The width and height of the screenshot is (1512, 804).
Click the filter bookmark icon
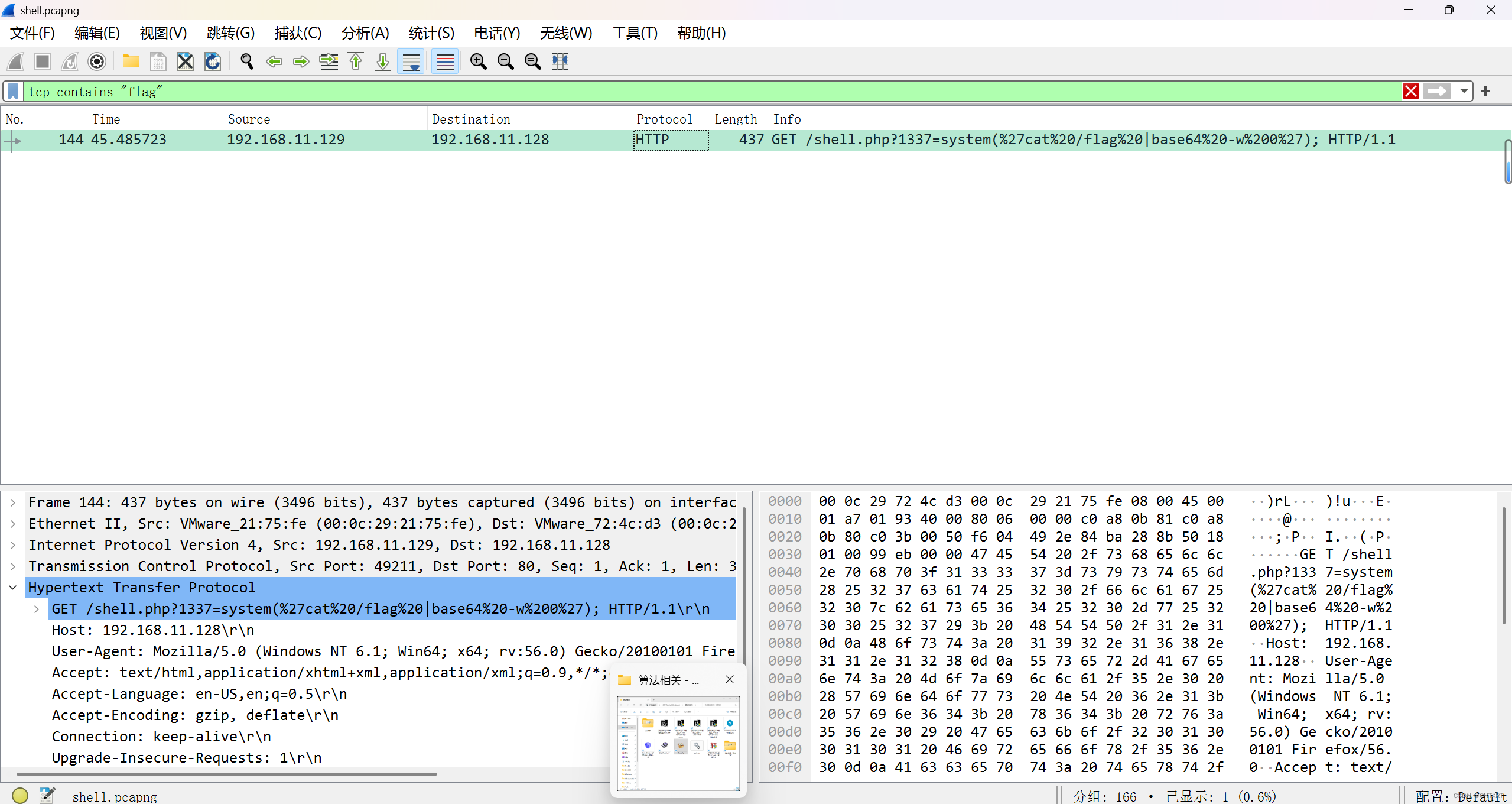point(13,91)
